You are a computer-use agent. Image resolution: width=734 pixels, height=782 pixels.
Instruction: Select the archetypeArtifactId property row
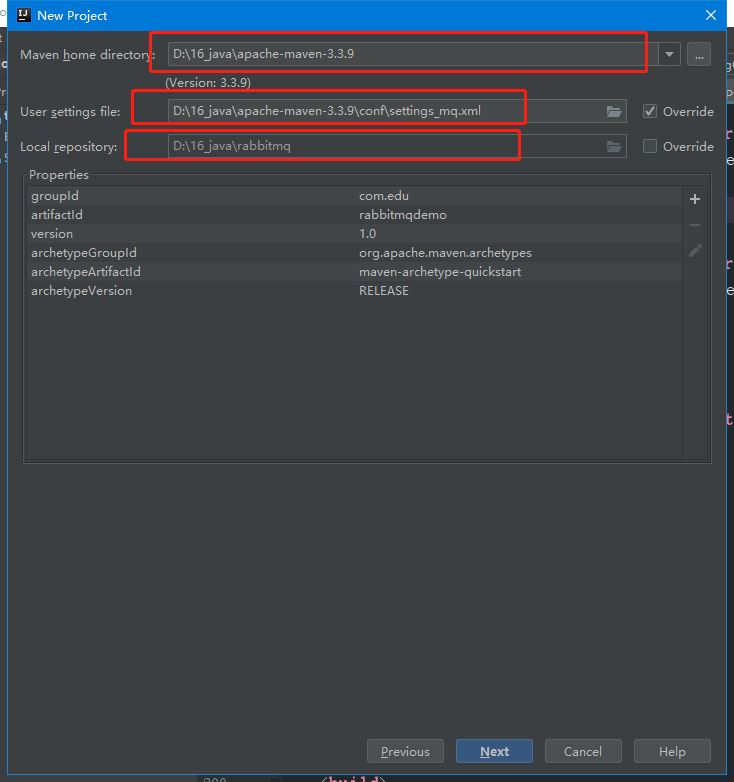[x=355, y=272]
